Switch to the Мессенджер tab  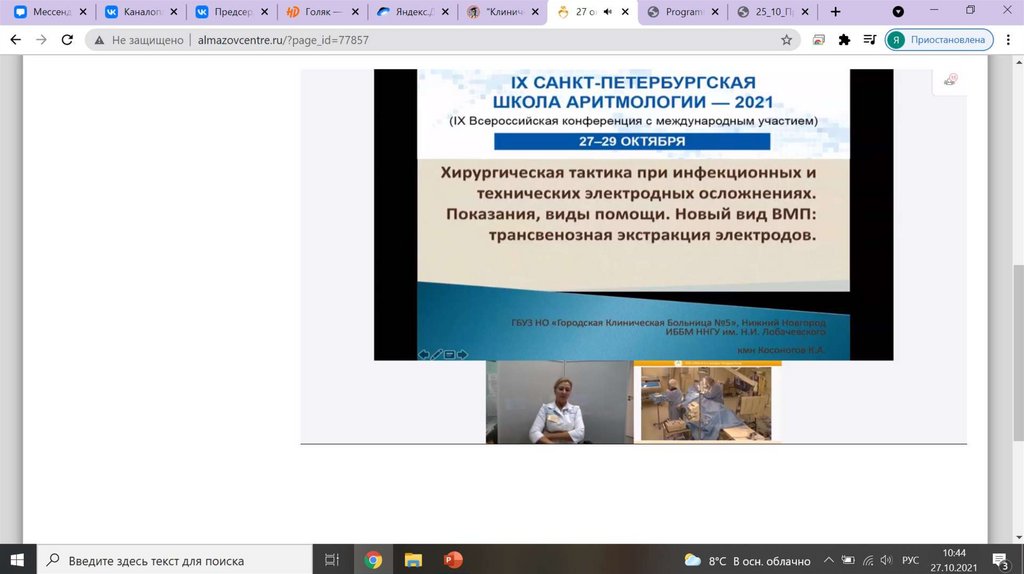(x=50, y=12)
